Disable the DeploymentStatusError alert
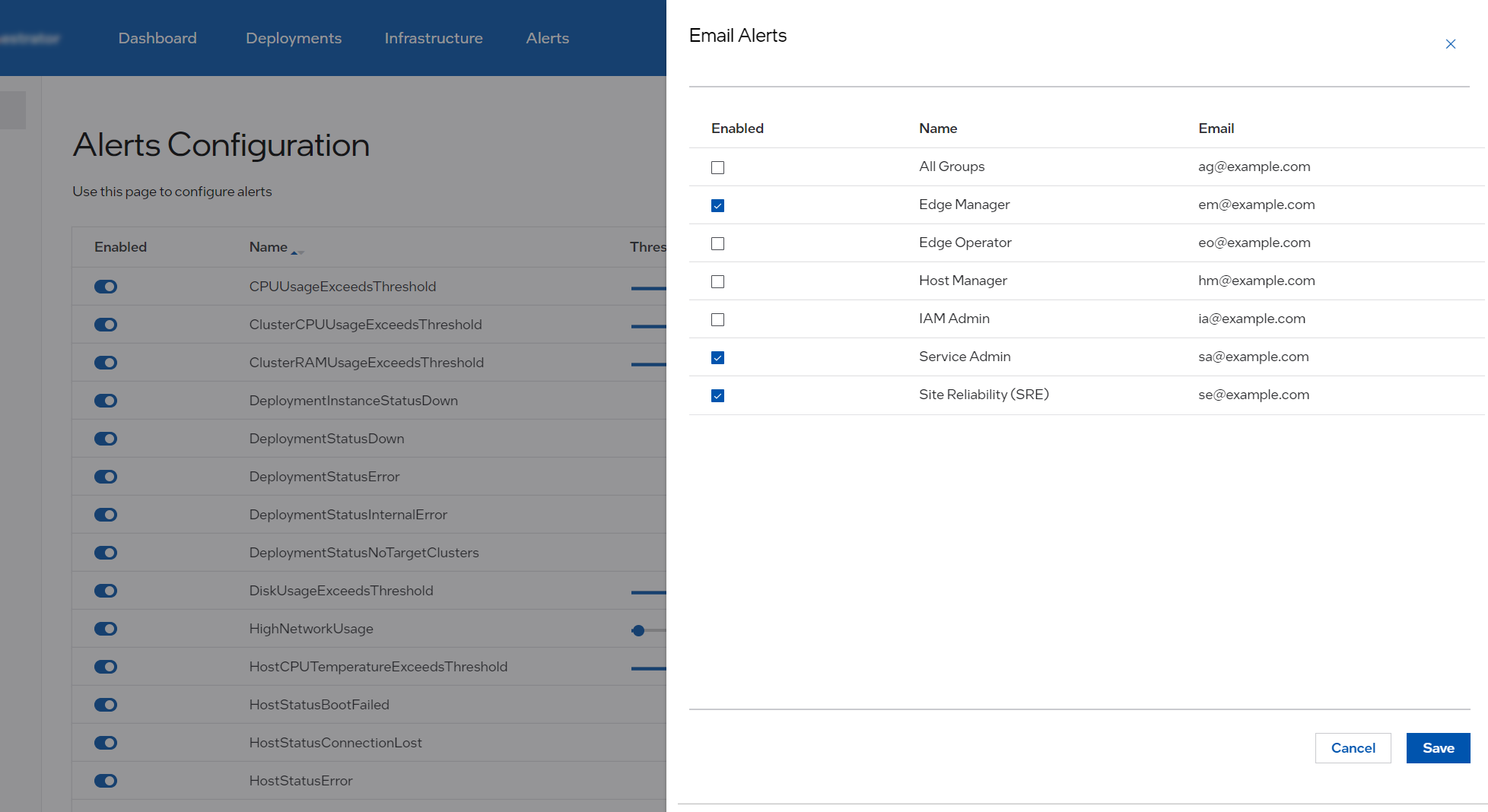1488x812 pixels. (105, 477)
